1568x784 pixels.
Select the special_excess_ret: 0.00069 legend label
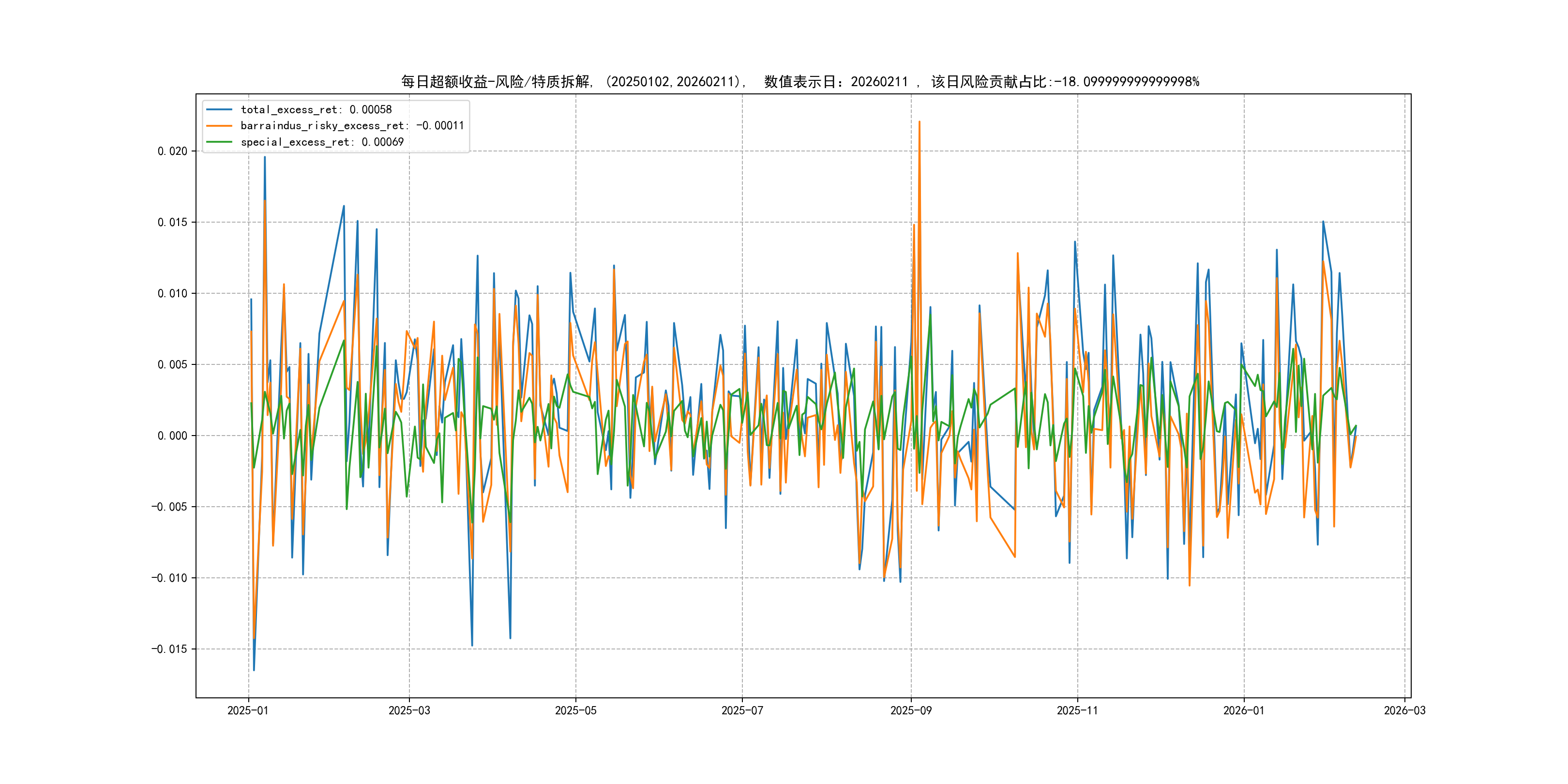tap(322, 142)
